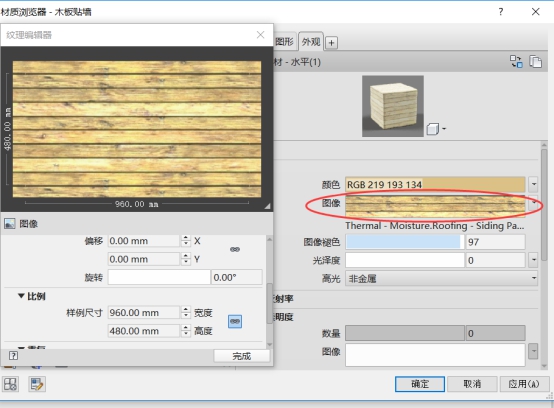
Task: Open the dropdown next to color swatch
Action: 534,184
